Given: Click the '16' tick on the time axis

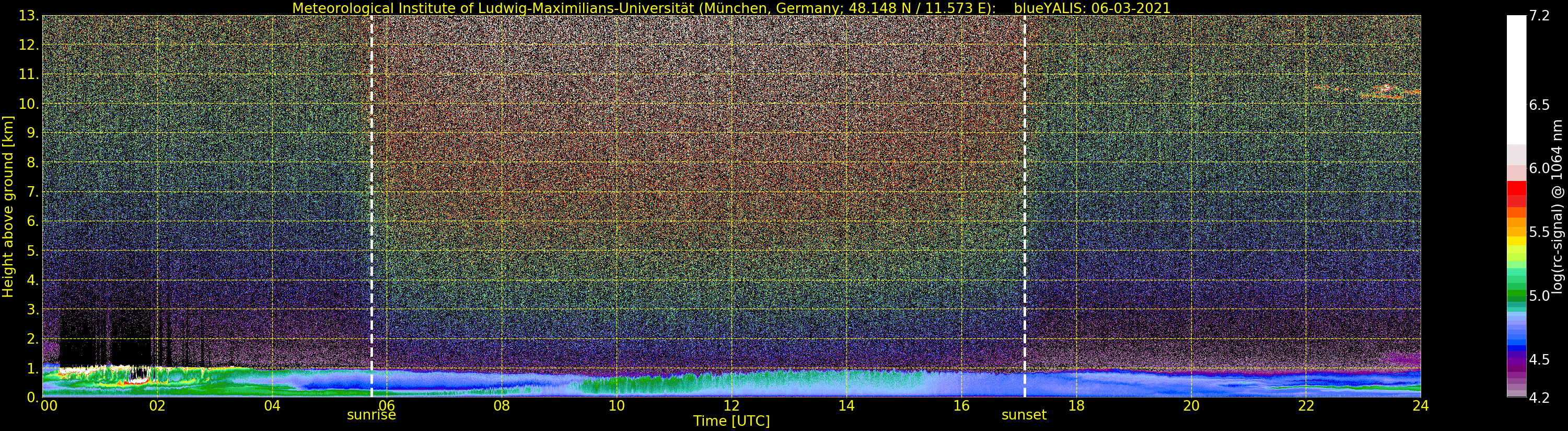Looking at the screenshot, I should tap(961, 405).
